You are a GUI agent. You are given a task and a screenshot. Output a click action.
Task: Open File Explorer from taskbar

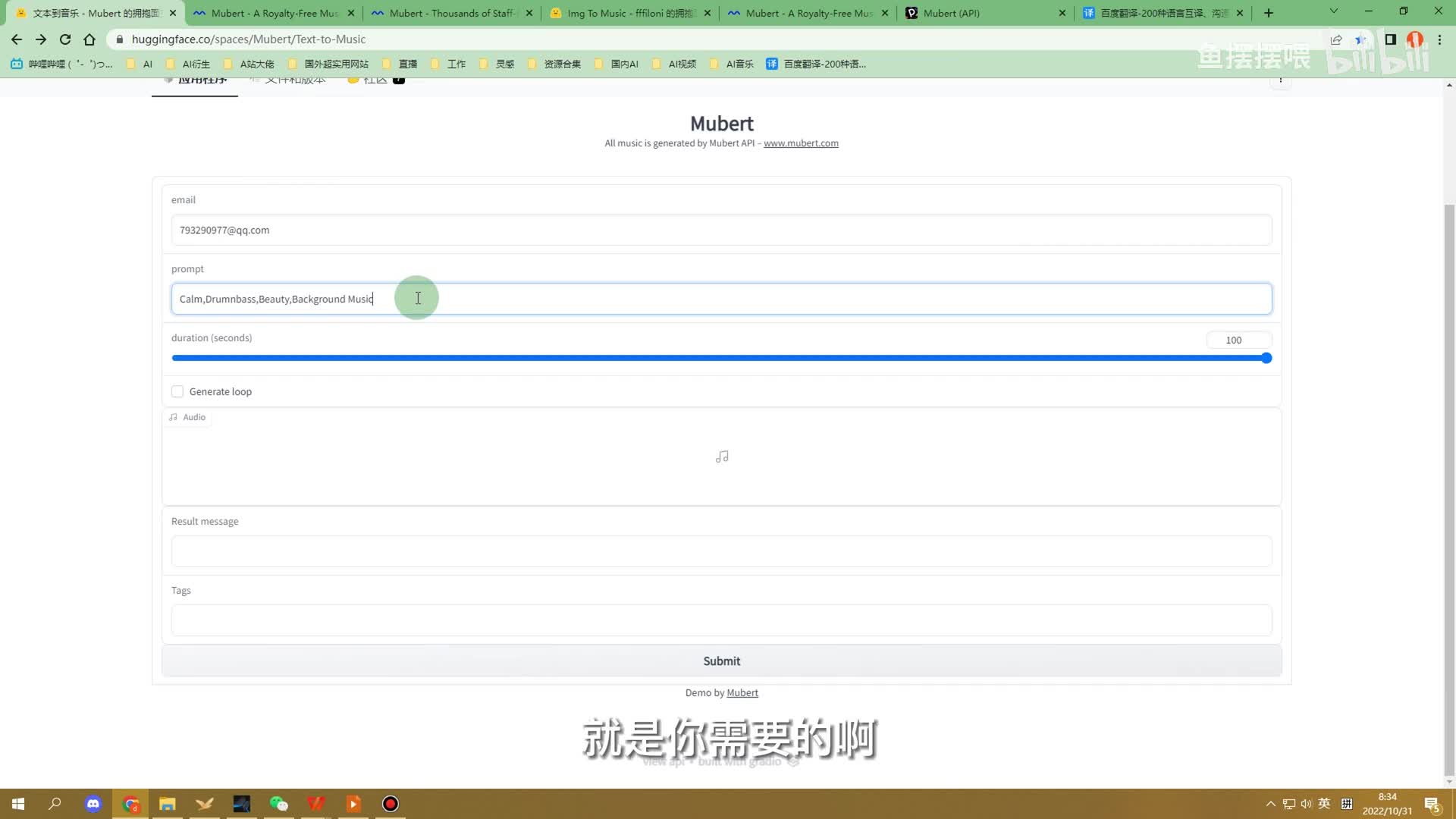168,804
